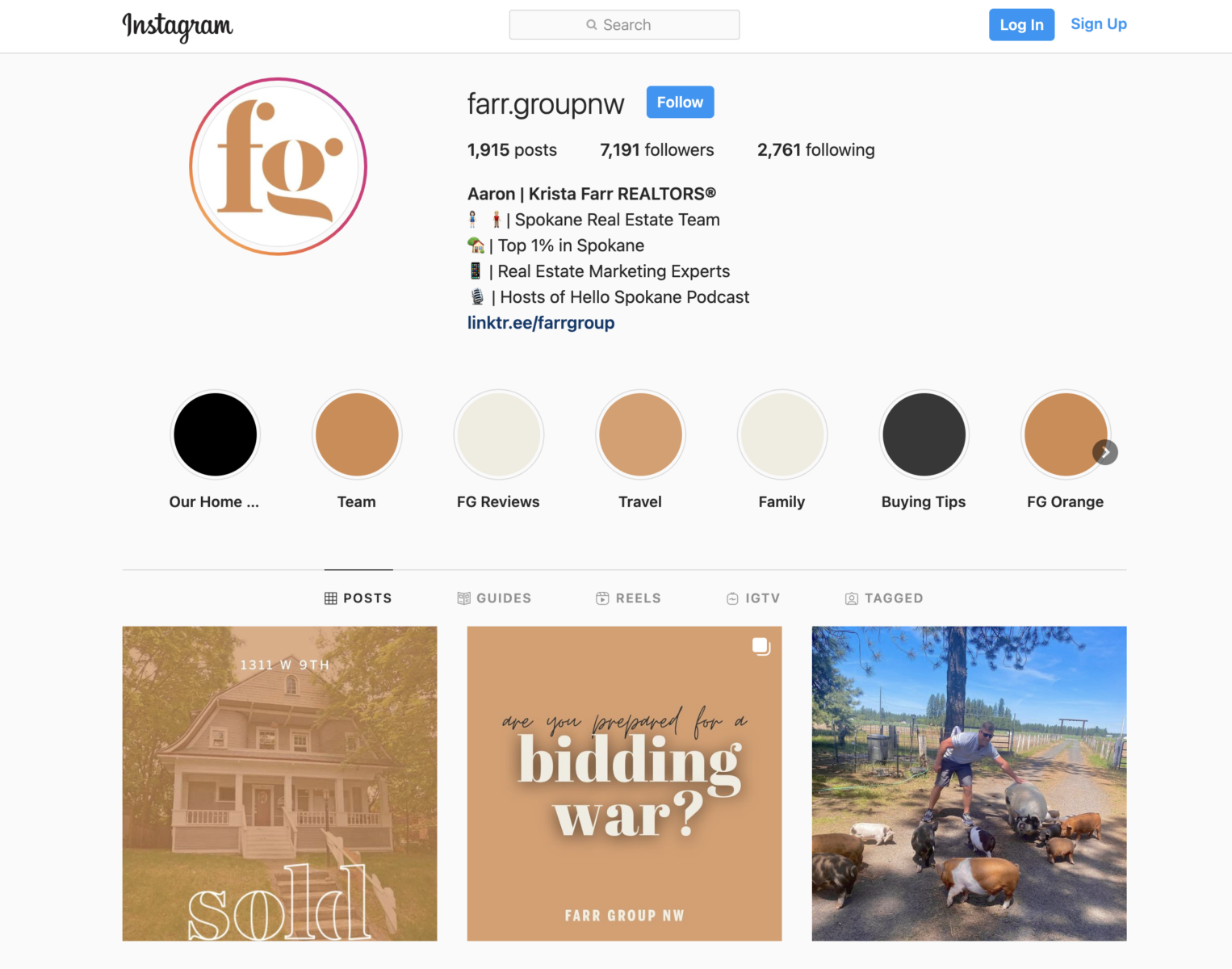Switch to the IGTV tab

(x=752, y=598)
